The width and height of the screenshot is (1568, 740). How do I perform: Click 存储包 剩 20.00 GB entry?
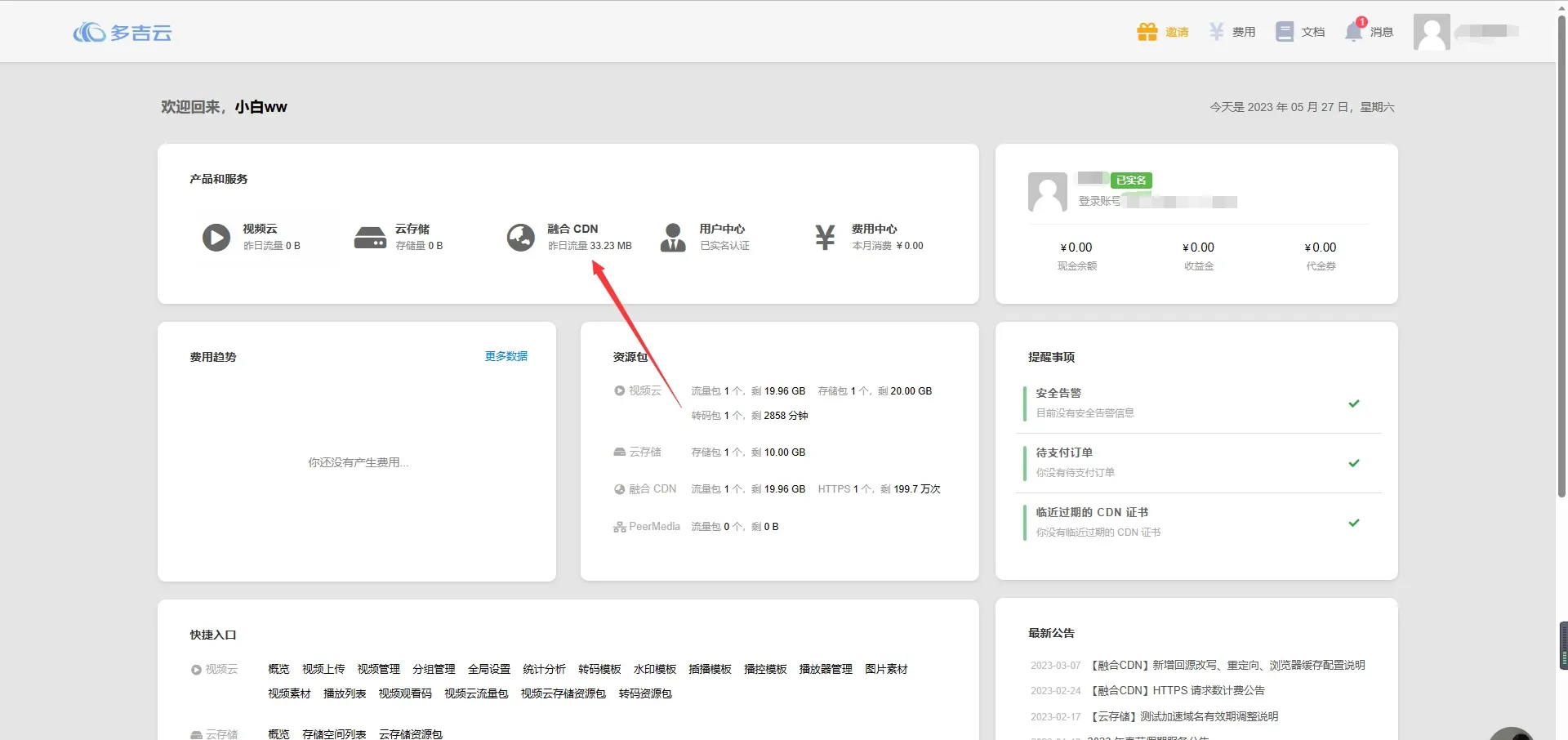875,391
